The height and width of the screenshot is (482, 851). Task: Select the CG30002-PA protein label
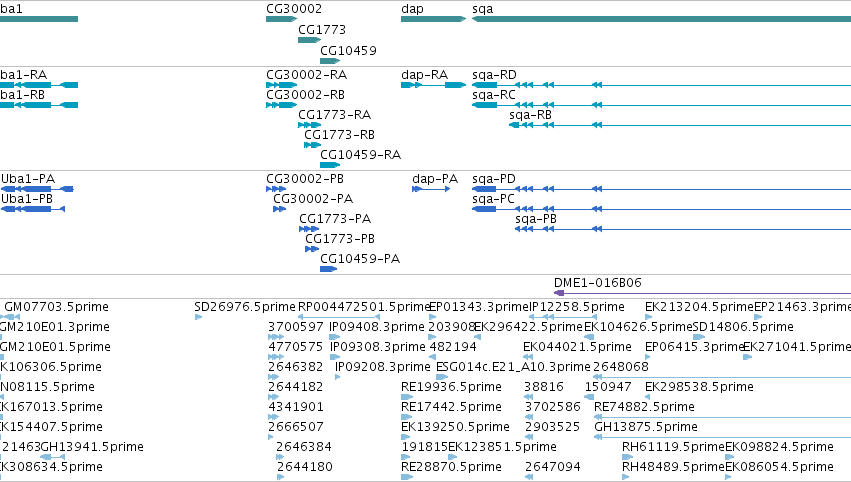[313, 199]
